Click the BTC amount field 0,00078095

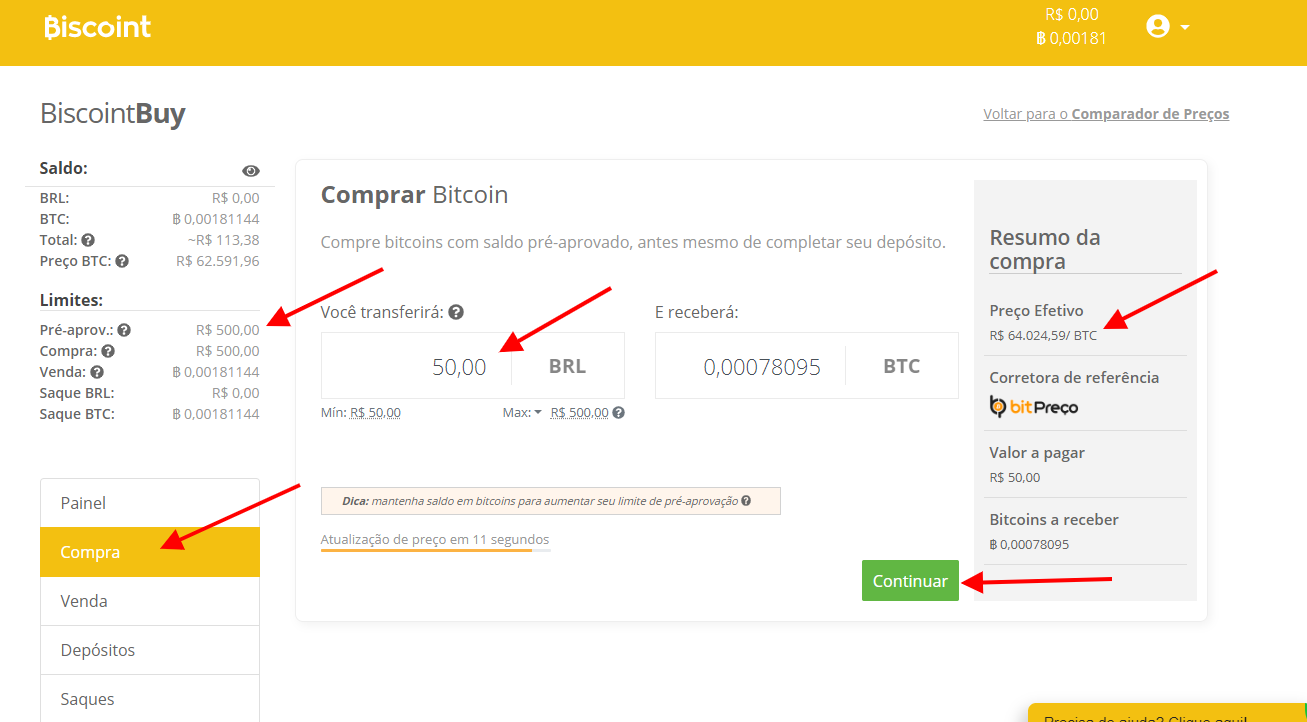750,366
